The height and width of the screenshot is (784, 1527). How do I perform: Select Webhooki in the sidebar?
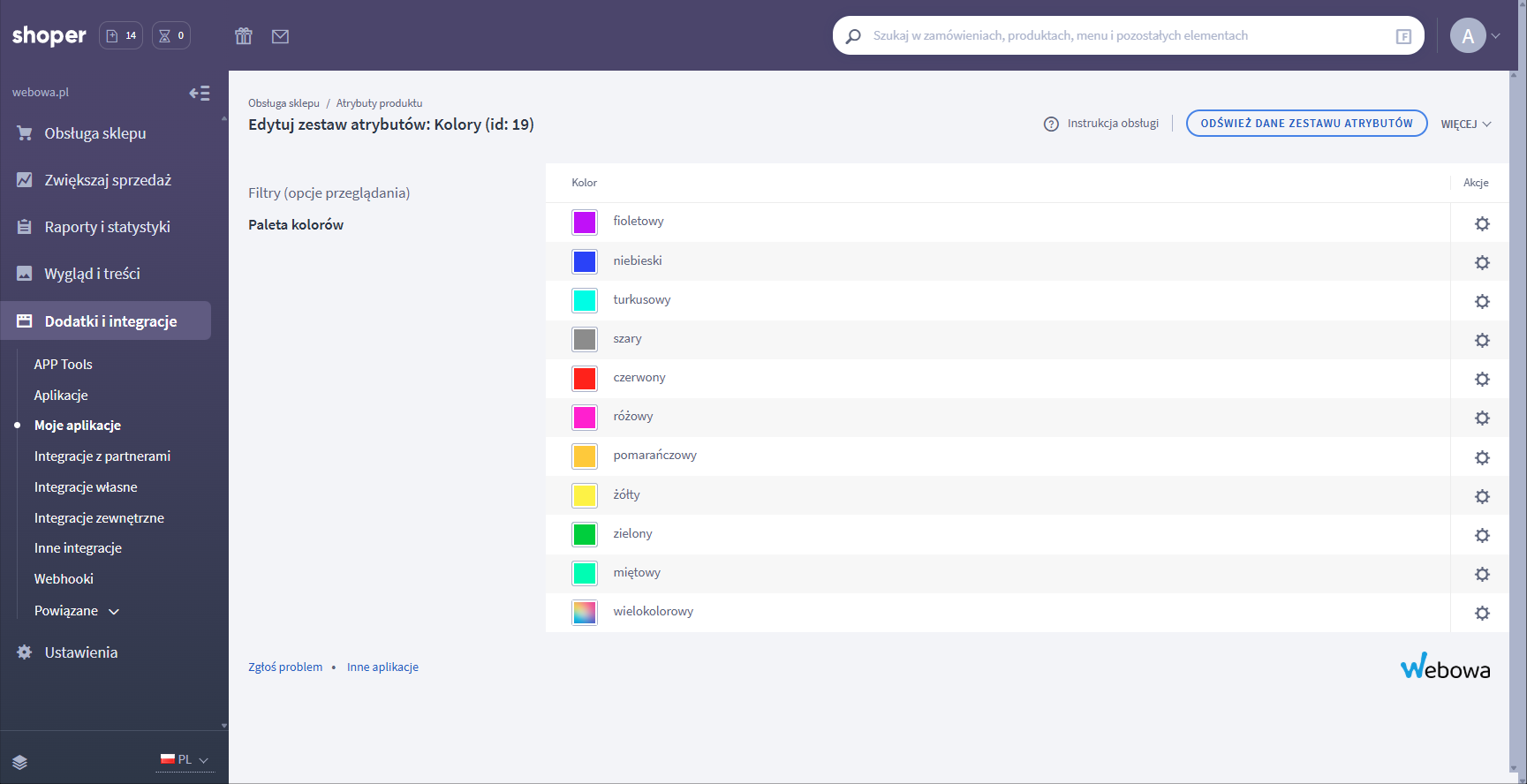click(64, 579)
